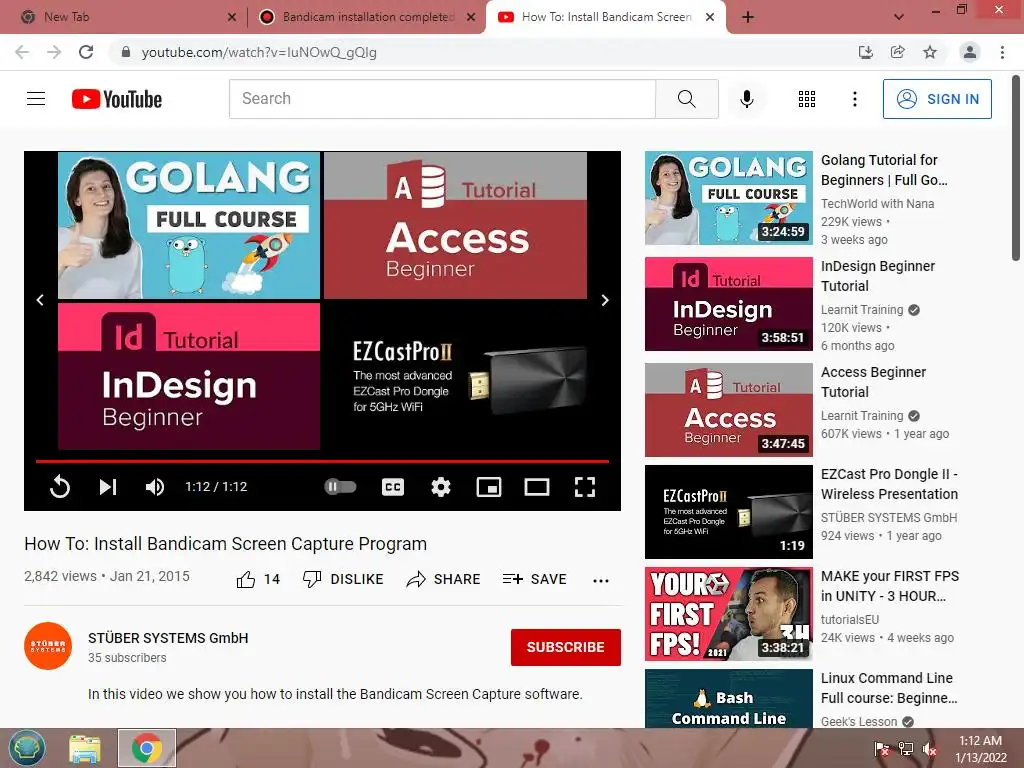
Task: Open the muted volume tray icon
Action: 929,749
